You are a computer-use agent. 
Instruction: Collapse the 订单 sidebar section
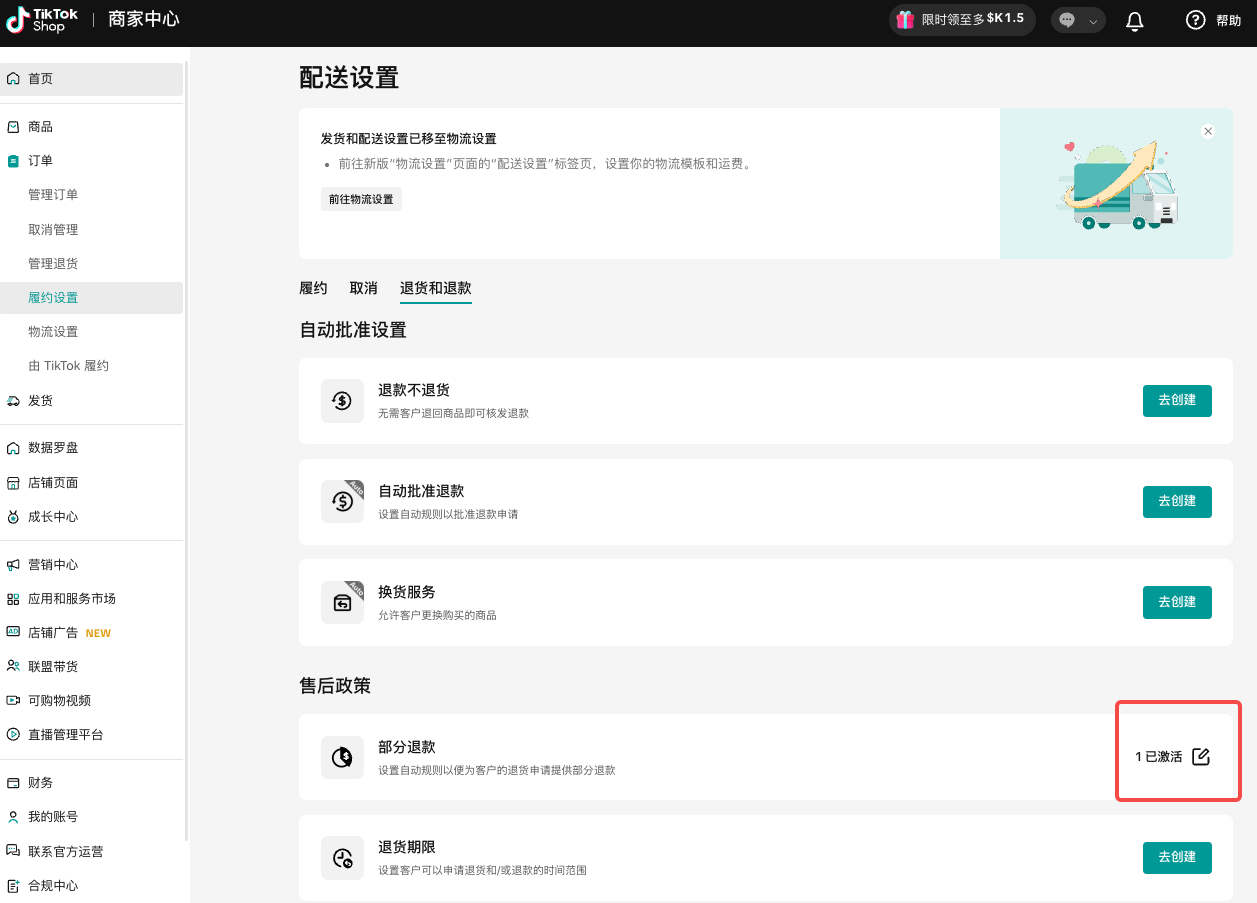pyautogui.click(x=40, y=160)
